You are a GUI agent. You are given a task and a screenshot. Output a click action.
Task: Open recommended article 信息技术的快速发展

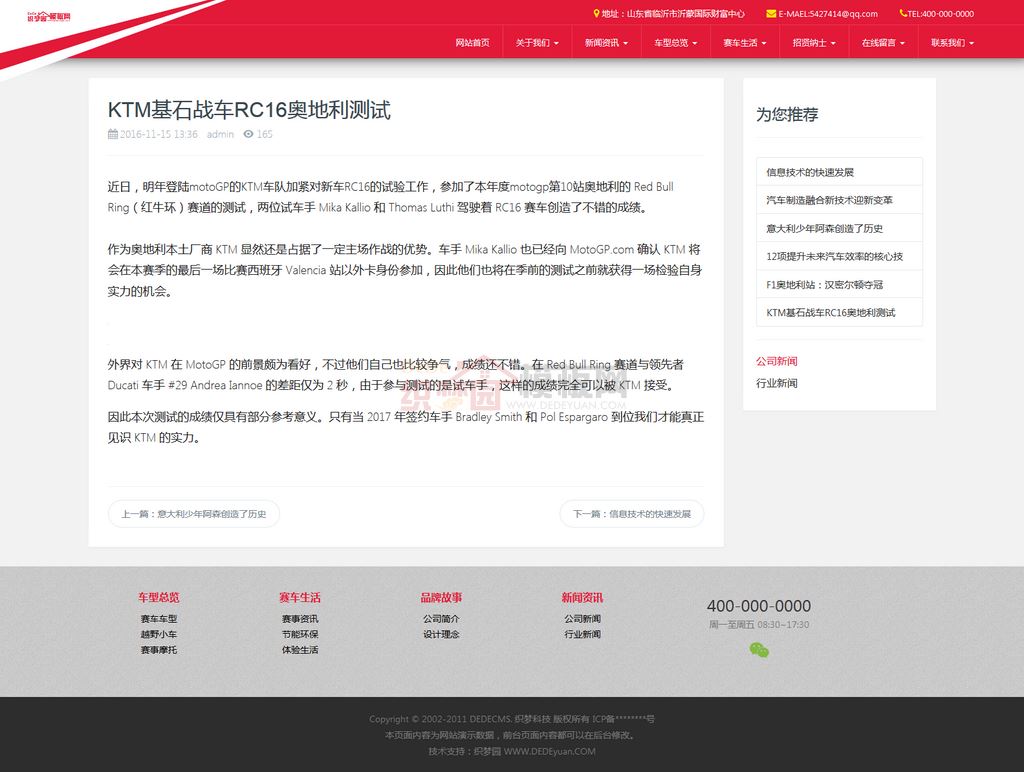click(x=839, y=172)
